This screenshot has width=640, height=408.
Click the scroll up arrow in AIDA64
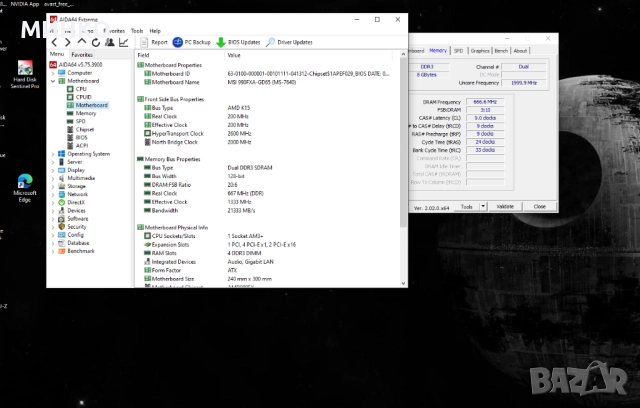(403, 54)
